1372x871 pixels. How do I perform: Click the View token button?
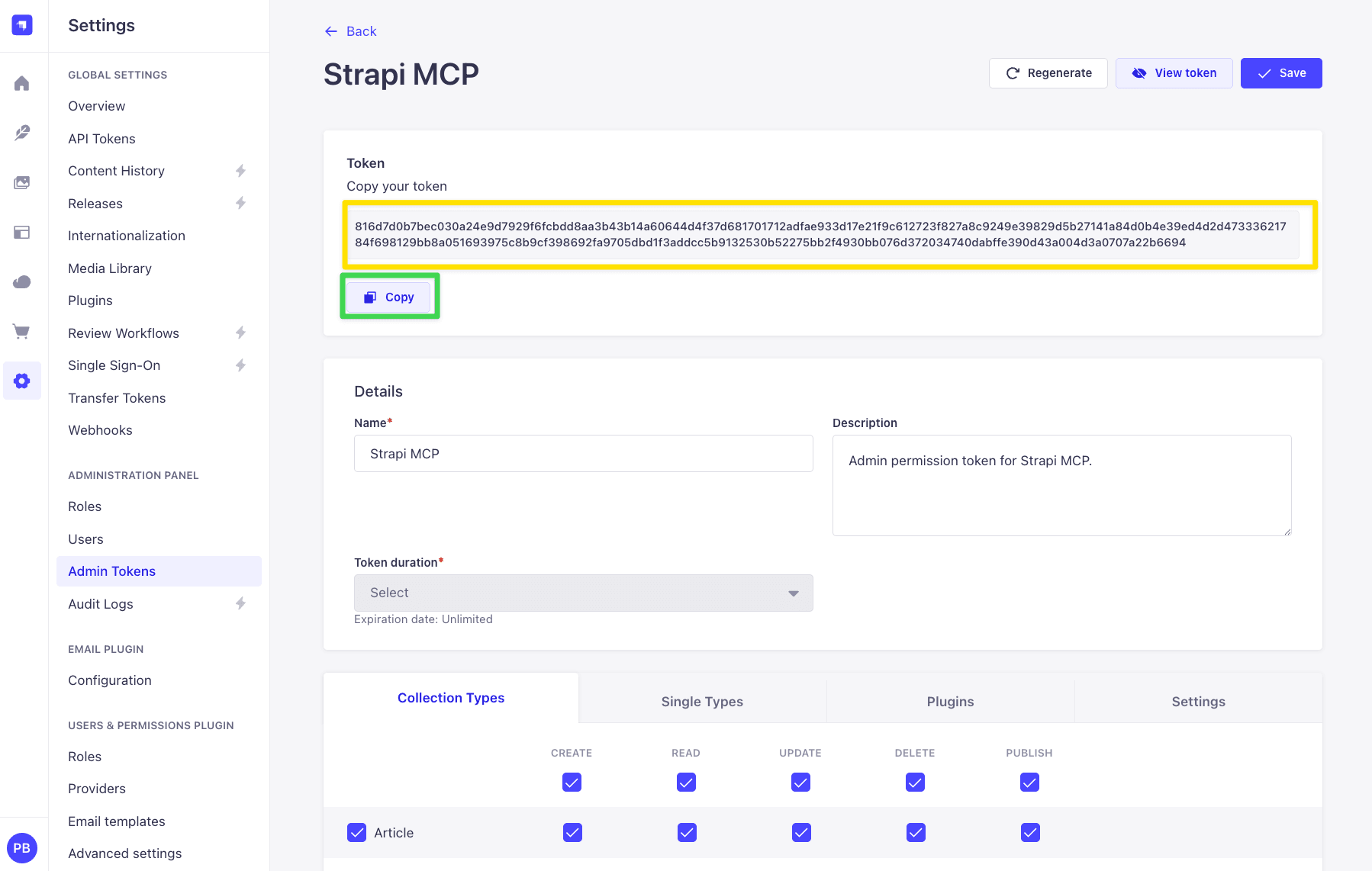1174,73
